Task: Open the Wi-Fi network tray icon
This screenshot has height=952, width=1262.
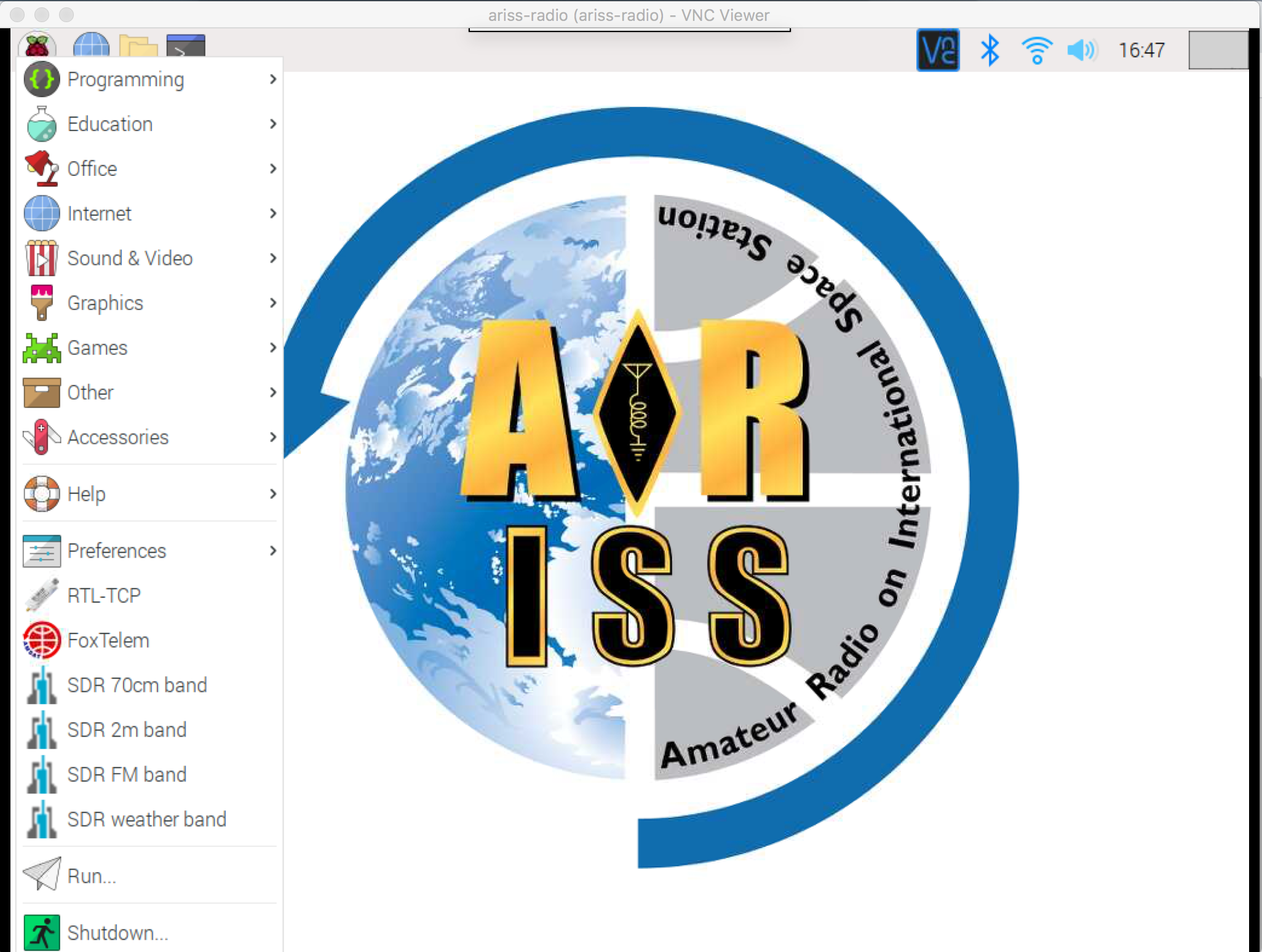Action: point(1037,50)
